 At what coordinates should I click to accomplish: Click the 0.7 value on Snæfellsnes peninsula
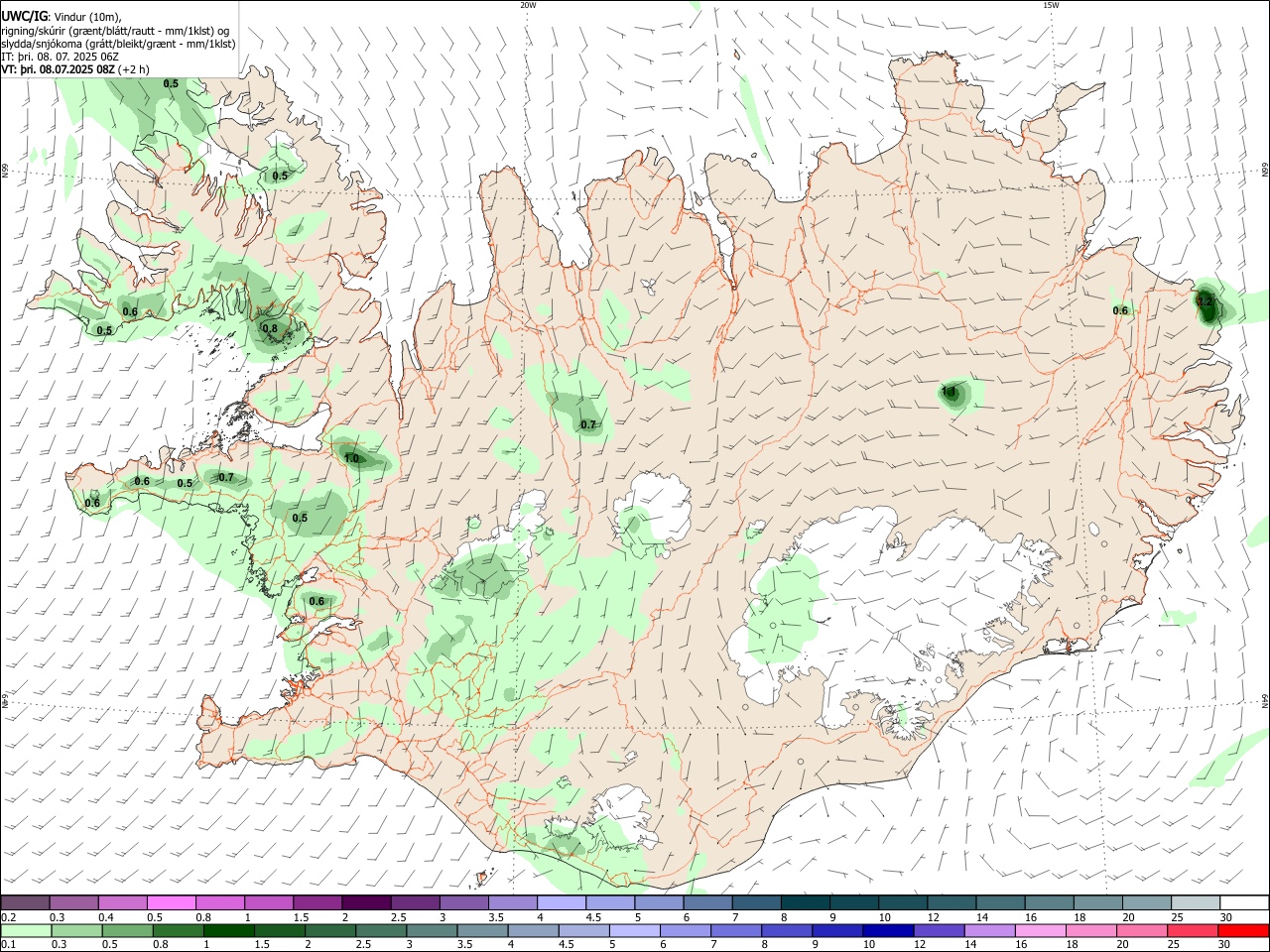point(226,477)
